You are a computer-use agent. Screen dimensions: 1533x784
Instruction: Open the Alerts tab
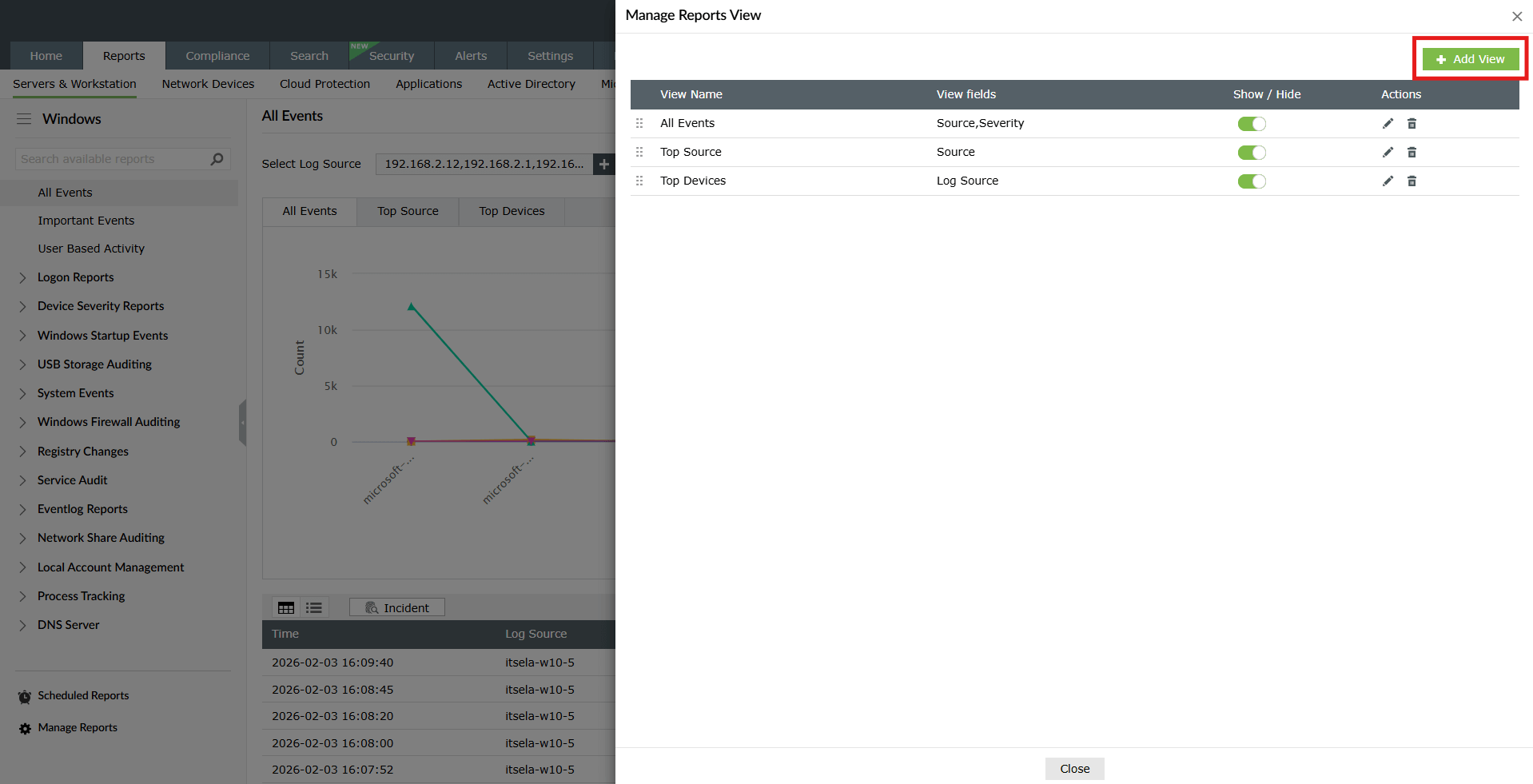click(x=471, y=56)
